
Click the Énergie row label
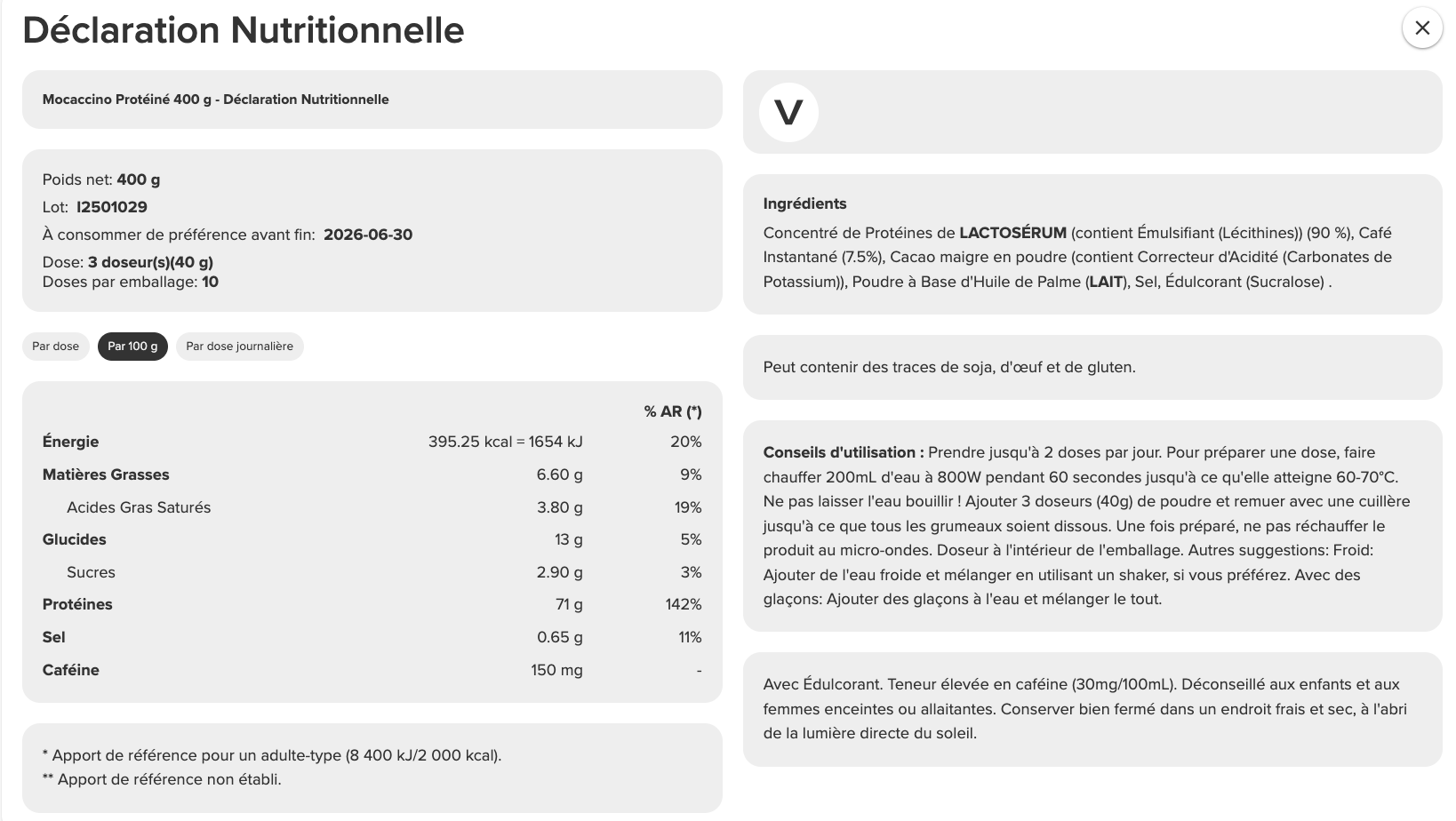(x=70, y=442)
